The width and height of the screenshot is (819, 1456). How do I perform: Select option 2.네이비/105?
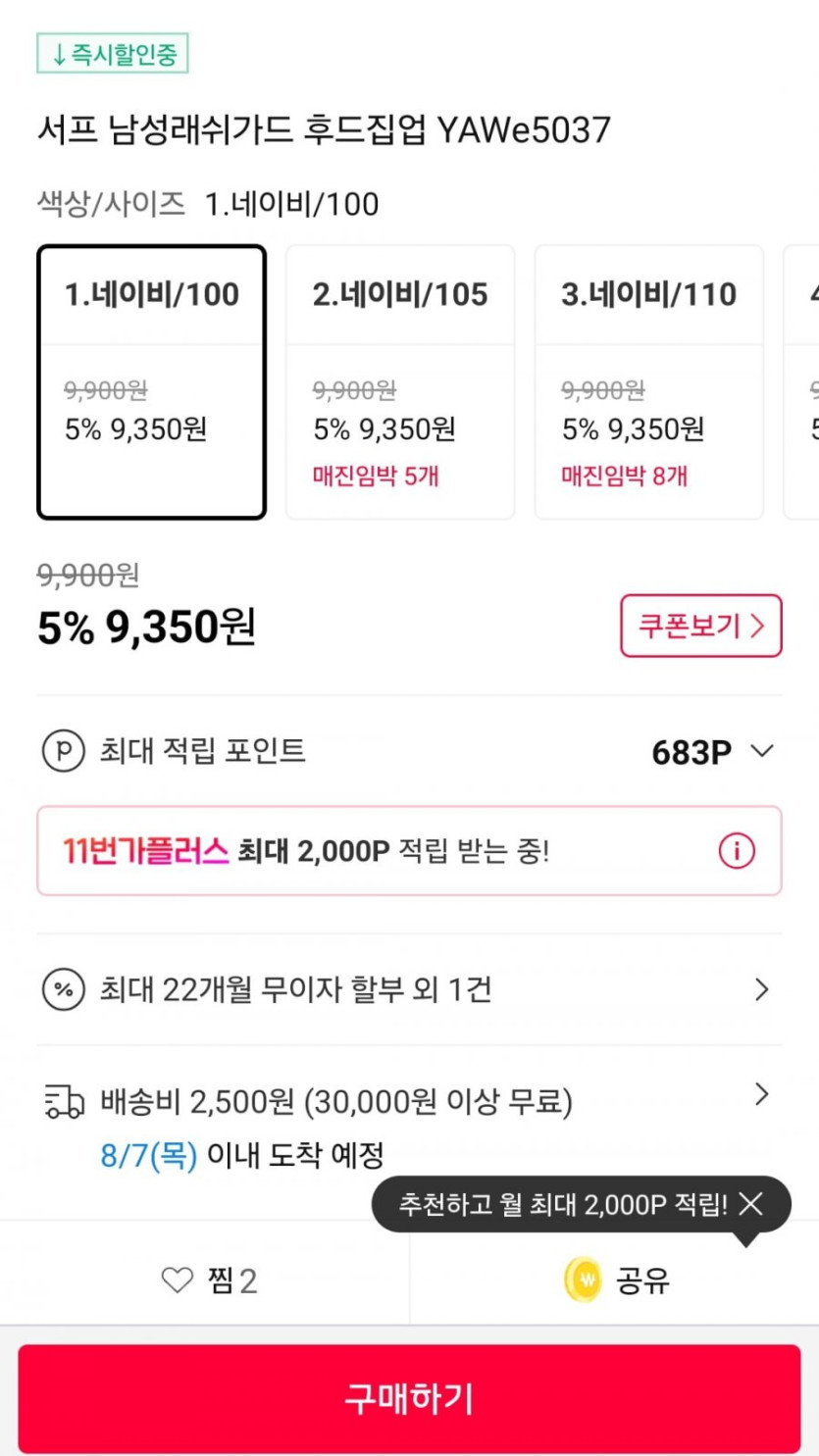pos(400,381)
